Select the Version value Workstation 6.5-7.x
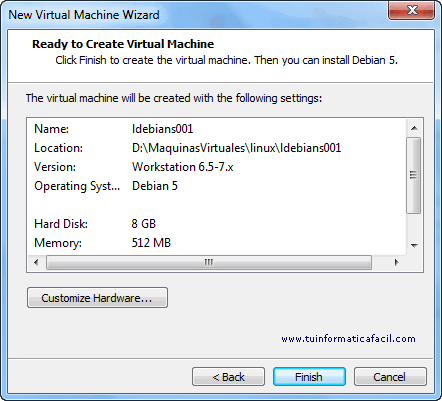The width and height of the screenshot is (442, 401). pos(182,167)
